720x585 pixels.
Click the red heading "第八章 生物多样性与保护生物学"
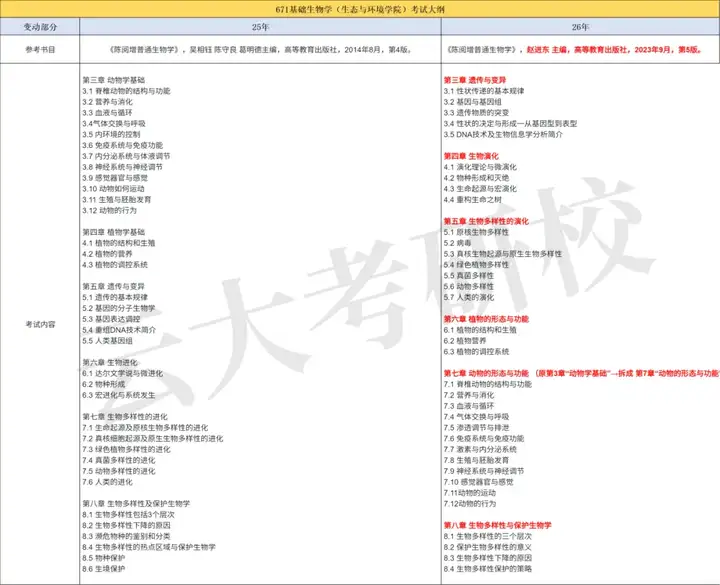(x=498, y=525)
